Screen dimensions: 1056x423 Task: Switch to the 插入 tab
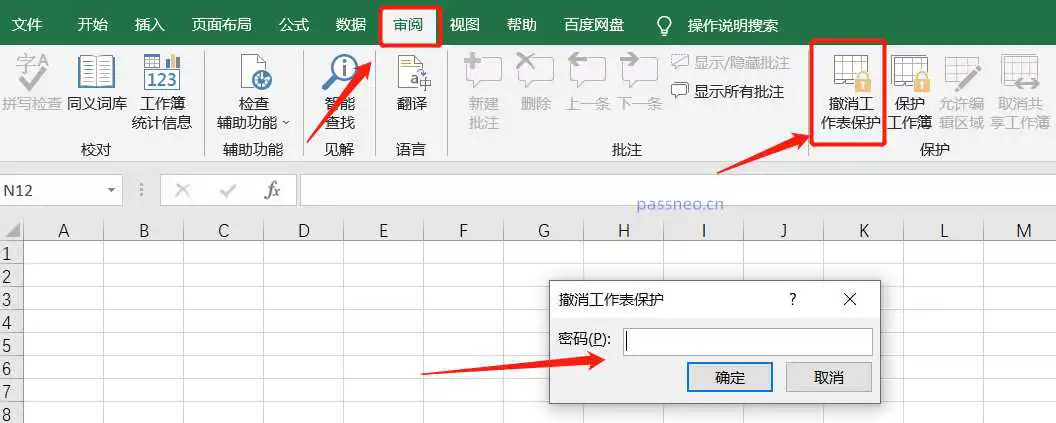click(150, 25)
